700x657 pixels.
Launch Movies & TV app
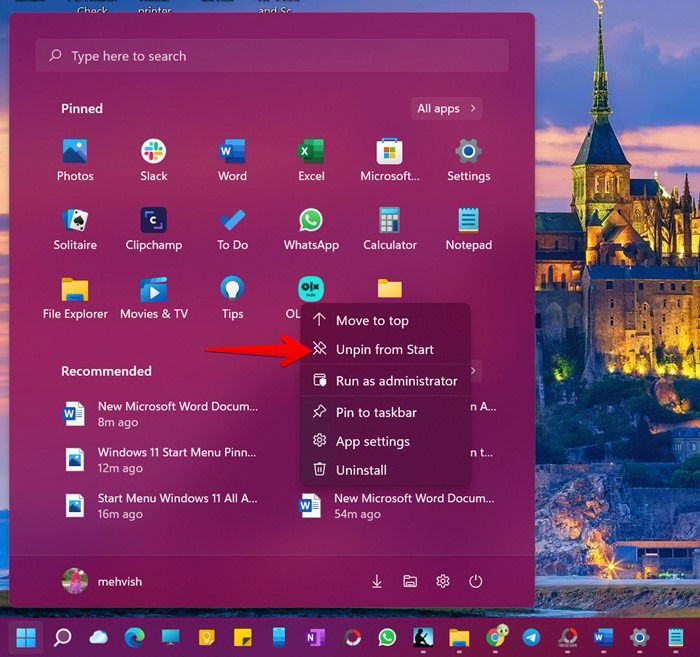point(154,298)
